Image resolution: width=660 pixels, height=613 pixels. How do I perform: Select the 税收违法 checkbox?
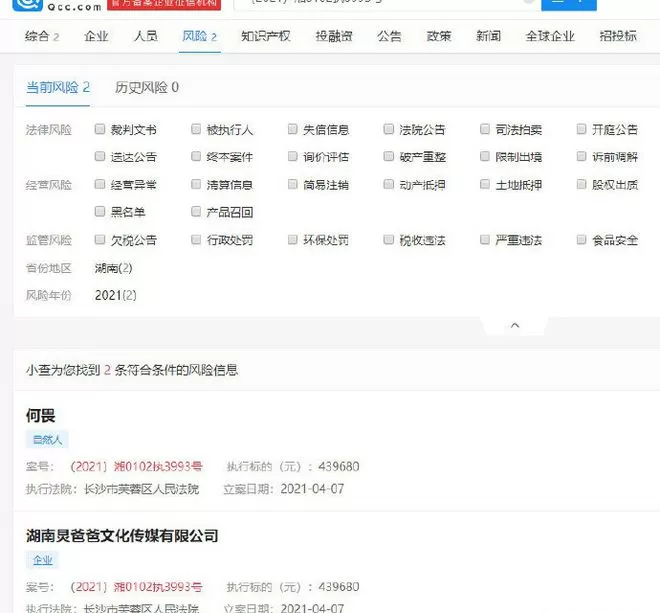(389, 240)
